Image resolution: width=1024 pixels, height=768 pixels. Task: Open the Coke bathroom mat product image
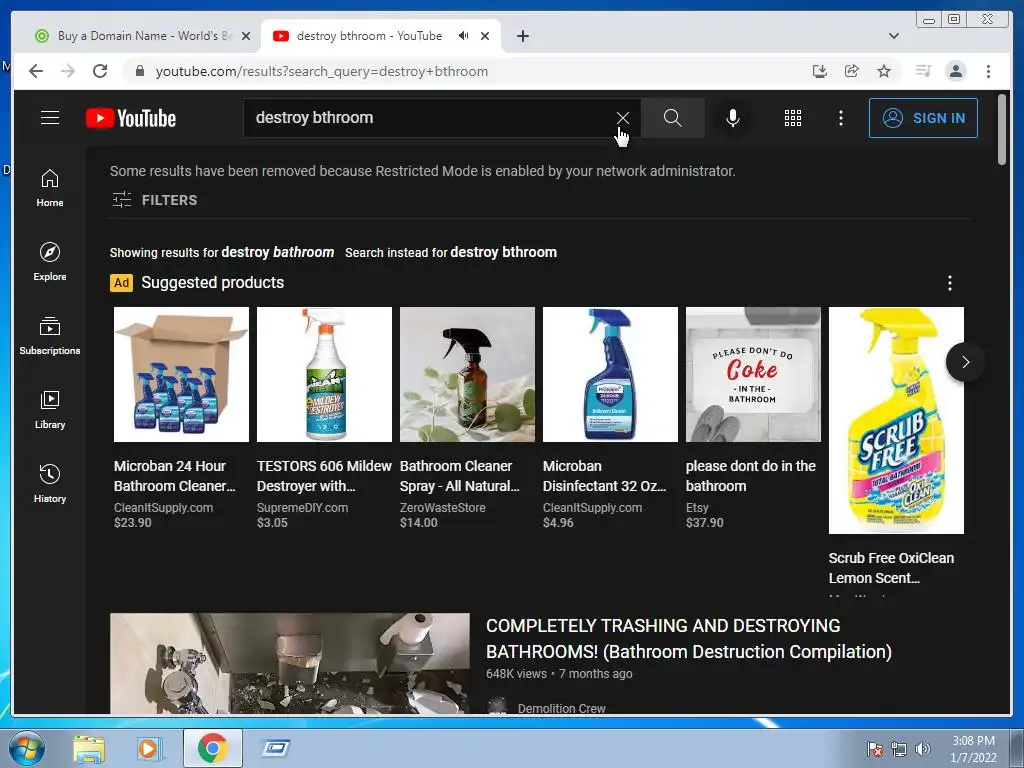(754, 374)
